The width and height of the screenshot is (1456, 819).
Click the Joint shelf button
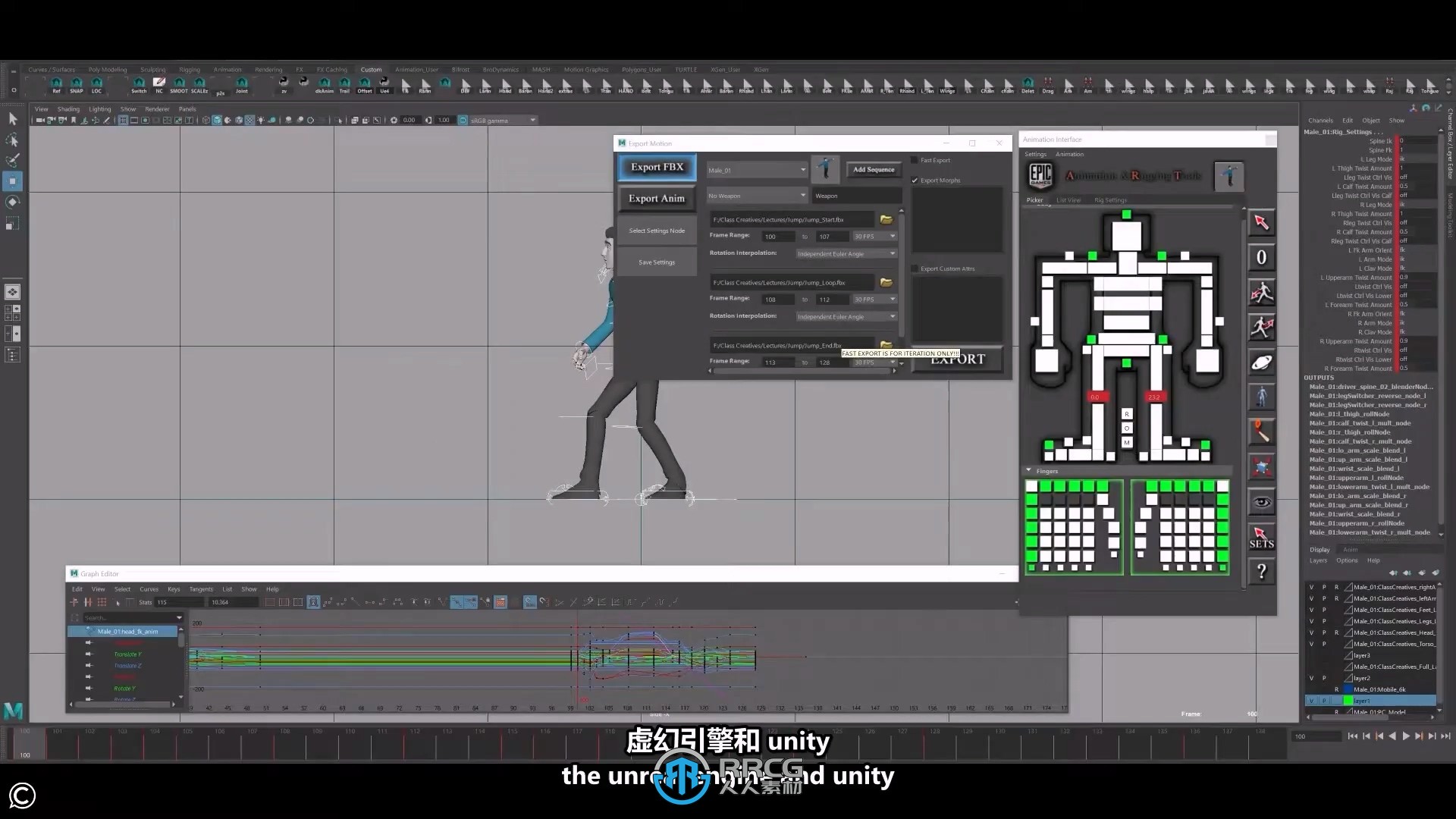tap(241, 85)
